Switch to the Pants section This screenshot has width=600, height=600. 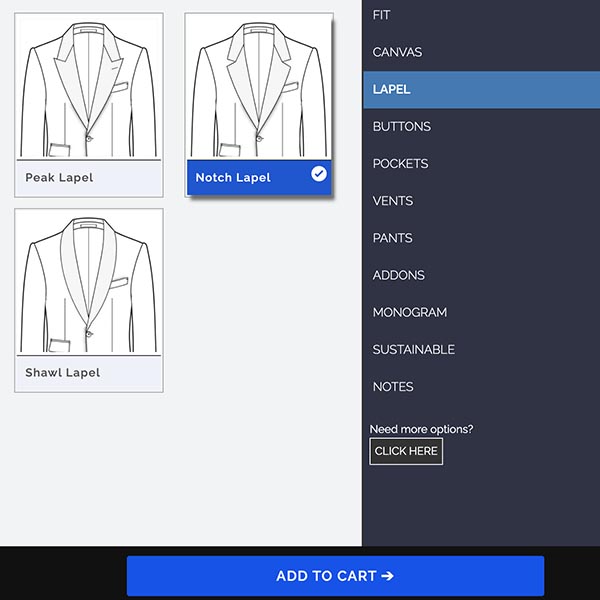(392, 238)
